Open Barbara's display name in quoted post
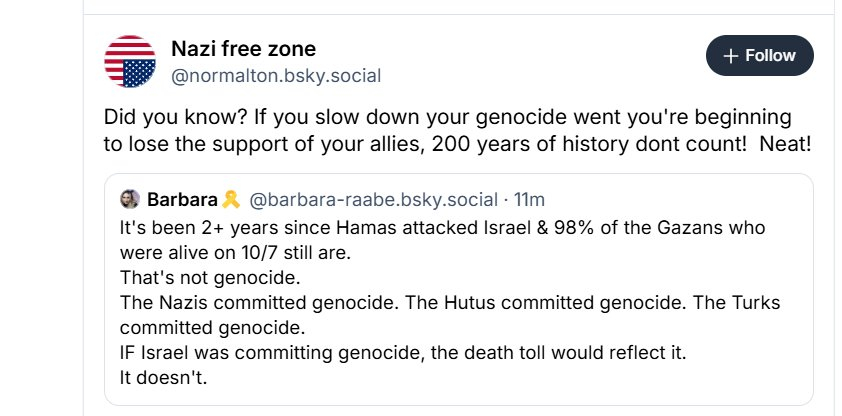The height and width of the screenshot is (416, 842). (x=183, y=199)
